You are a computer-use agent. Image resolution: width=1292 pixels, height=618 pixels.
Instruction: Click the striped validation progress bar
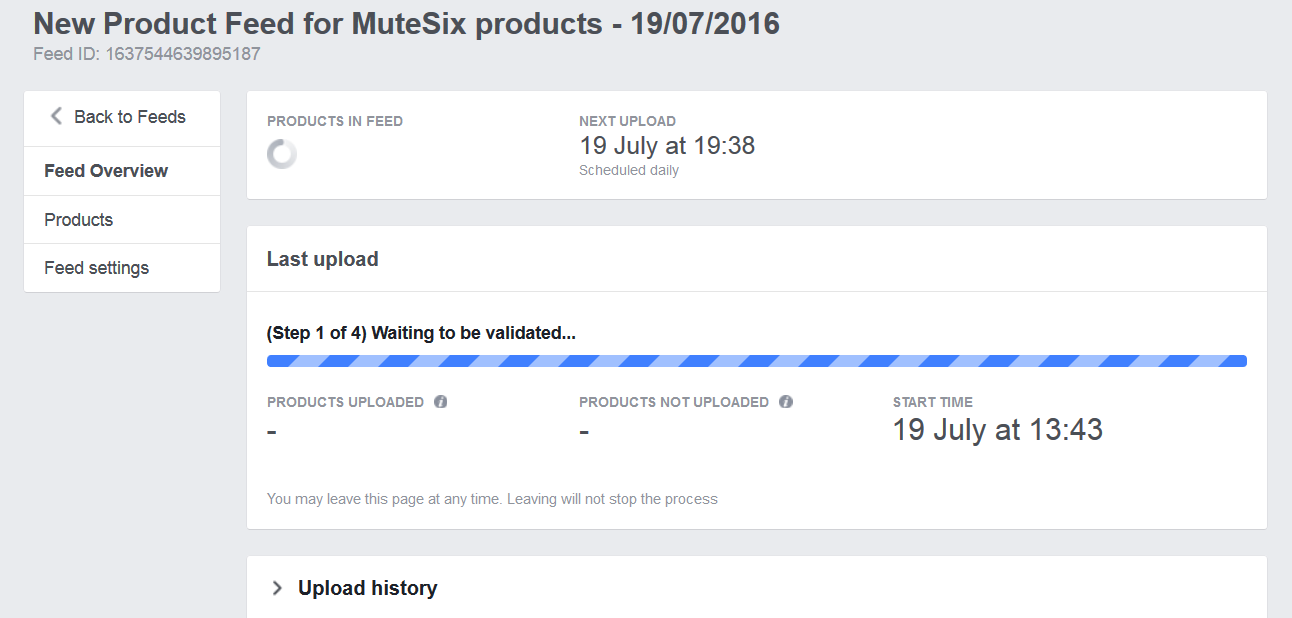click(757, 361)
